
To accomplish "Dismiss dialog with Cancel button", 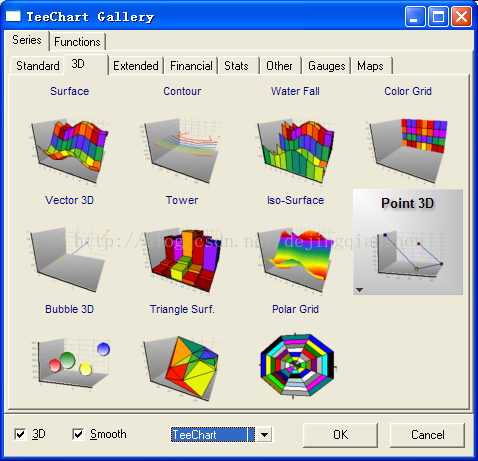I will [427, 435].
